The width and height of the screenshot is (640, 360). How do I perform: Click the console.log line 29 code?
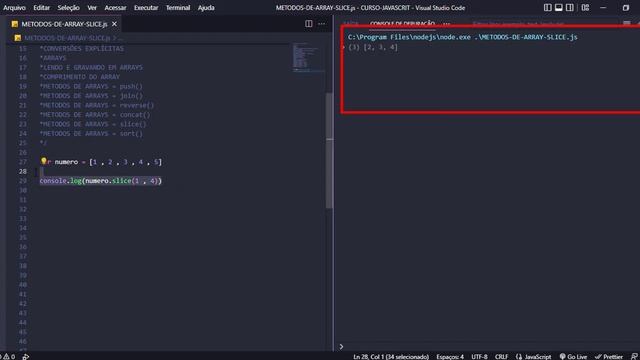101,181
